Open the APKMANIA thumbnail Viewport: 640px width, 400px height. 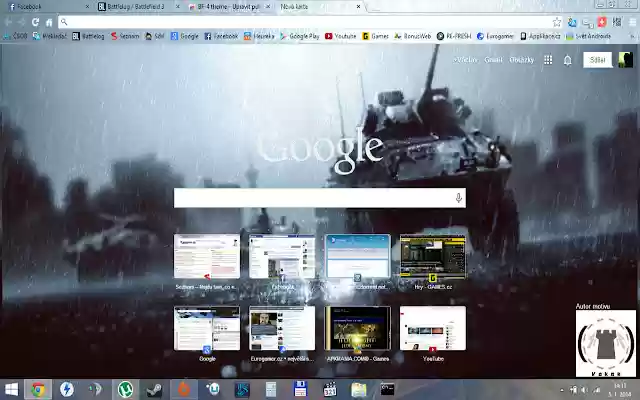[358, 328]
